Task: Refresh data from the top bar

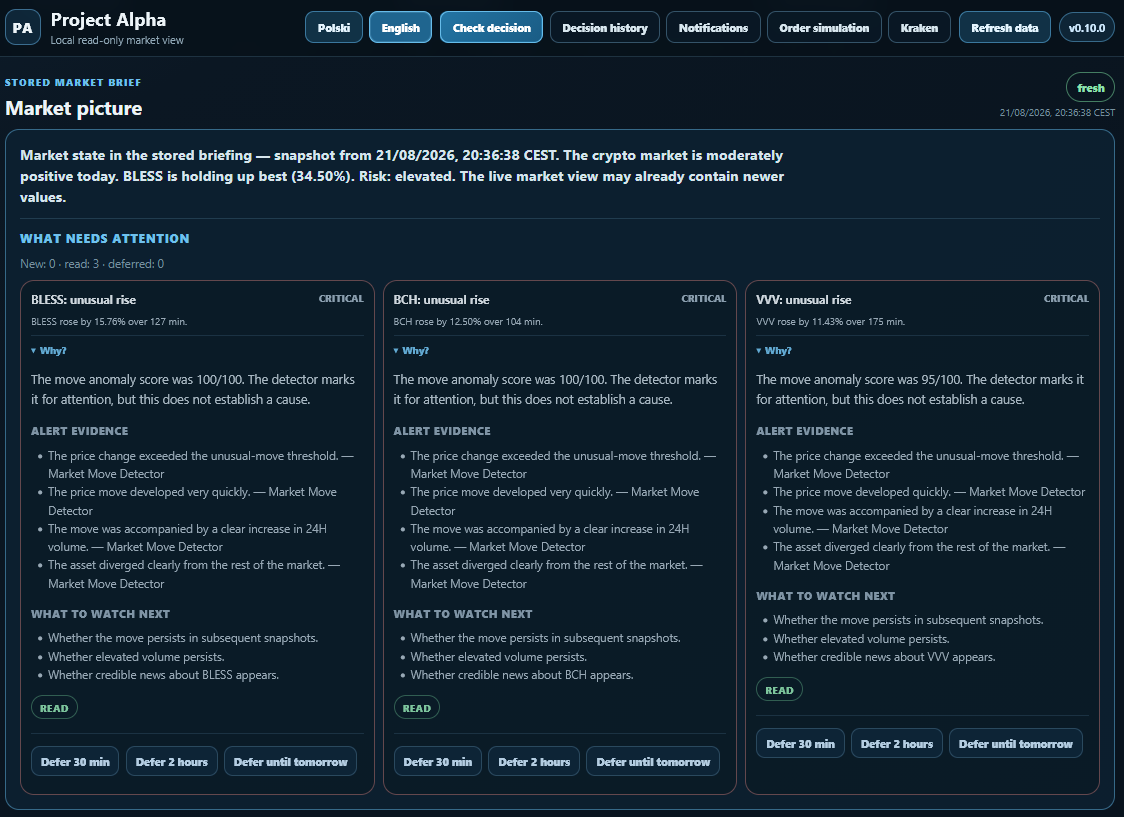Action: (x=1005, y=28)
